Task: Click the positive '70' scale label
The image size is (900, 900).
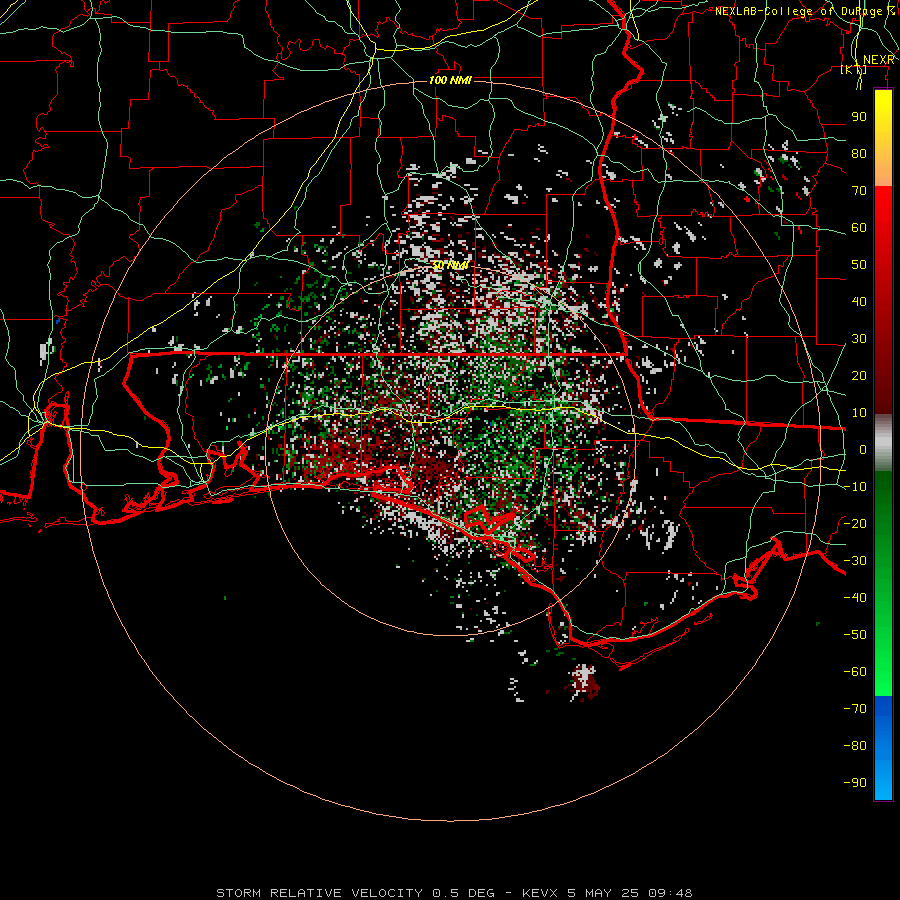Action: tap(859, 191)
